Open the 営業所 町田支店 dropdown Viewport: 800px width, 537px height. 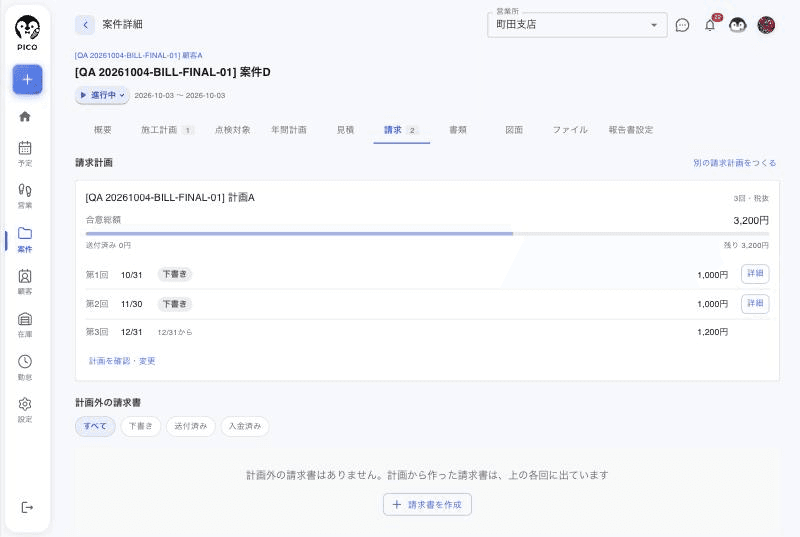[577, 25]
